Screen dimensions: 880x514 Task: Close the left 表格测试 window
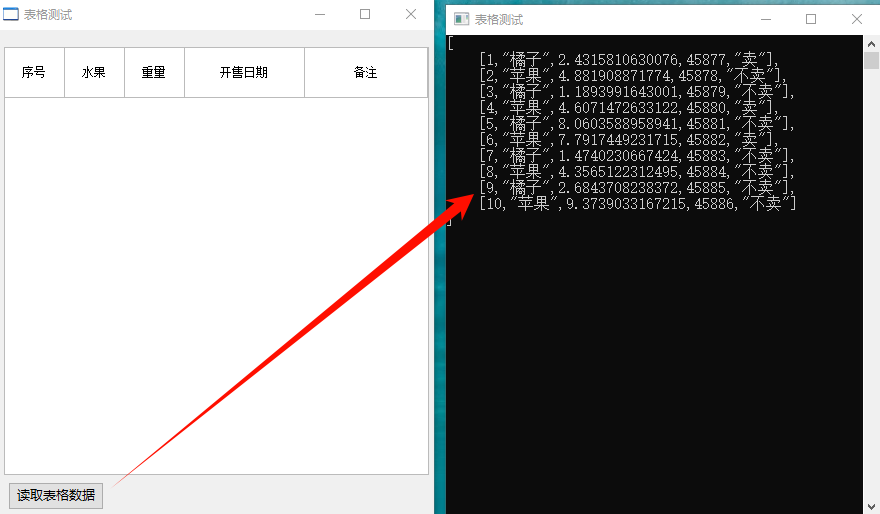411,14
